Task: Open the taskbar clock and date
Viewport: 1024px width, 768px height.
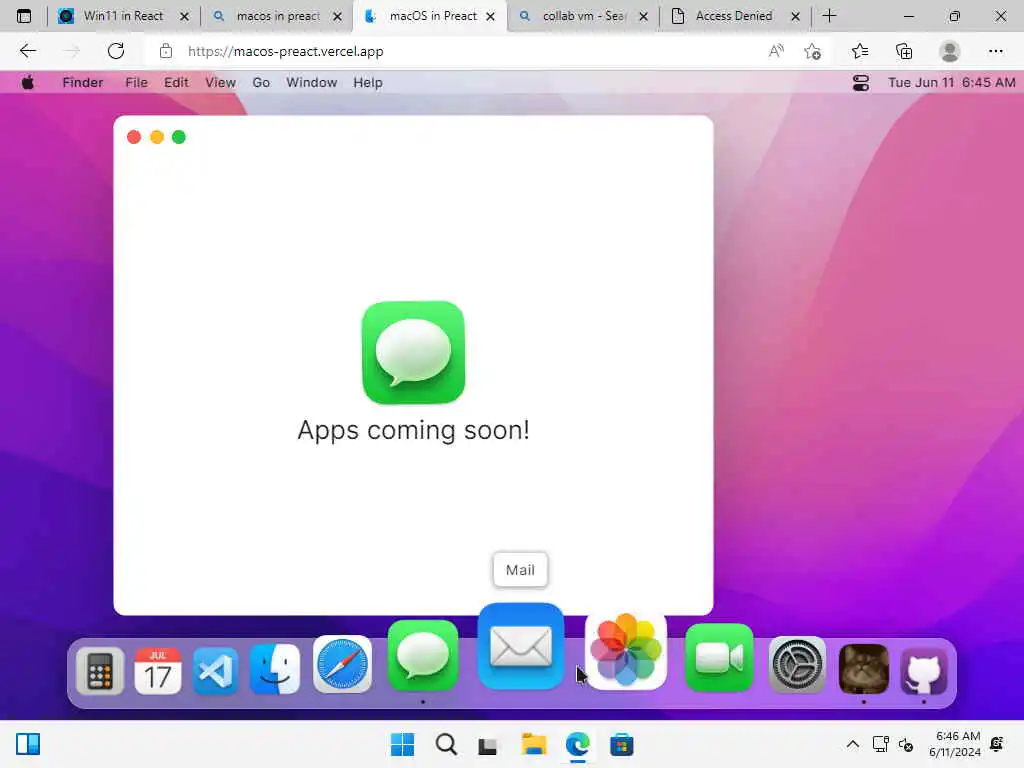Action: (x=955, y=744)
